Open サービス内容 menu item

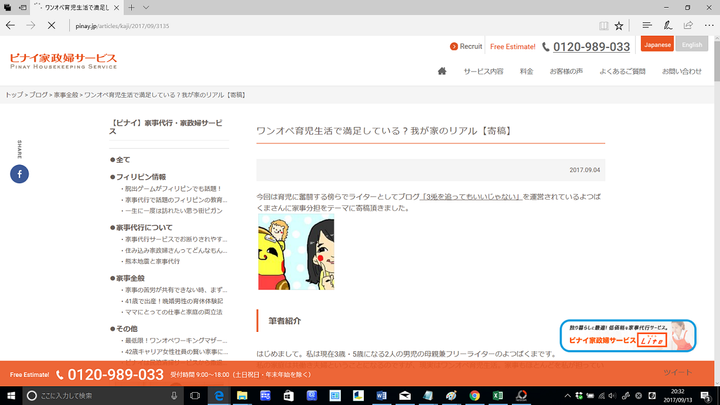483,71
